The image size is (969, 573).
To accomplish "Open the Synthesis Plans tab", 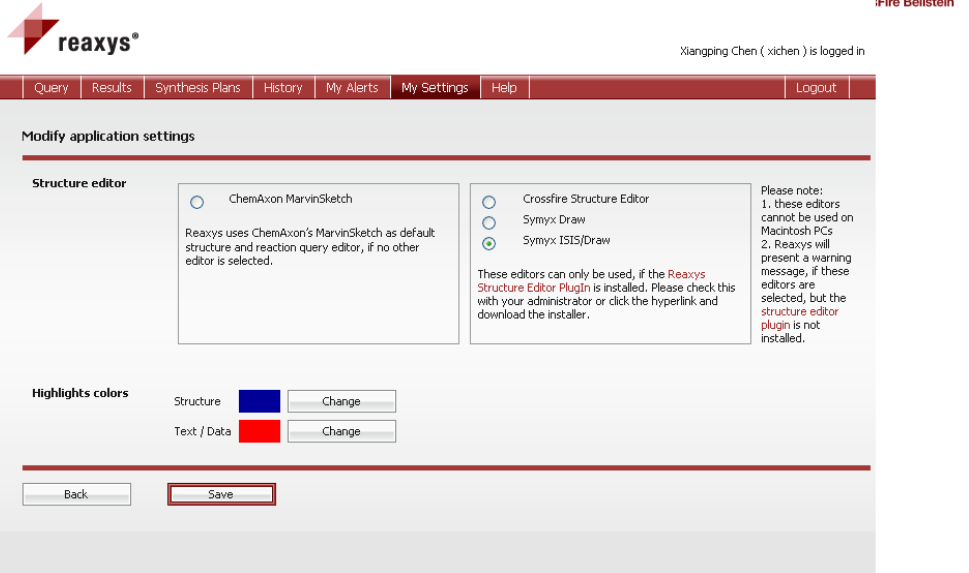I will [198, 88].
